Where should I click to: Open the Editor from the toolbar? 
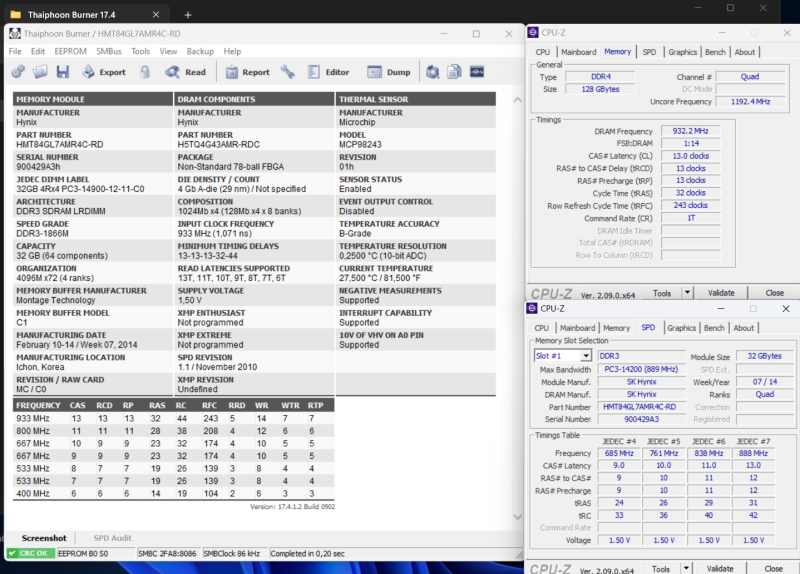coord(329,72)
